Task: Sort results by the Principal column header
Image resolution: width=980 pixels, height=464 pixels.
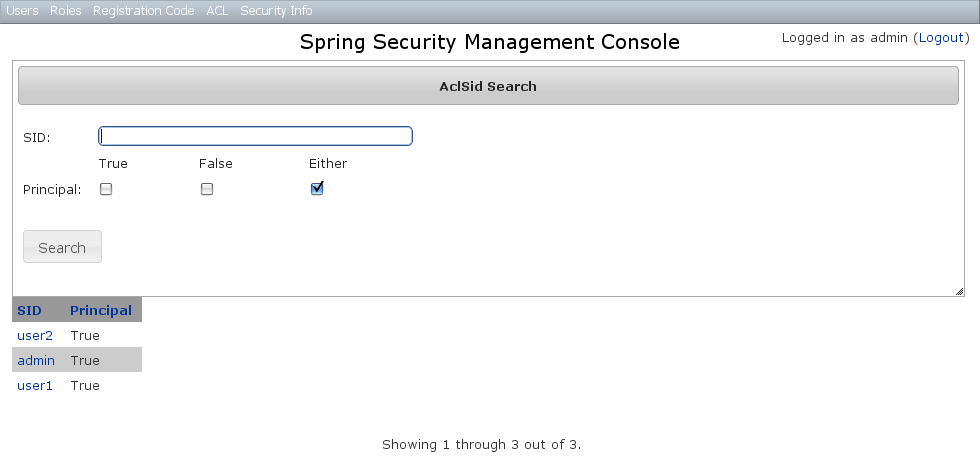Action: coord(101,310)
